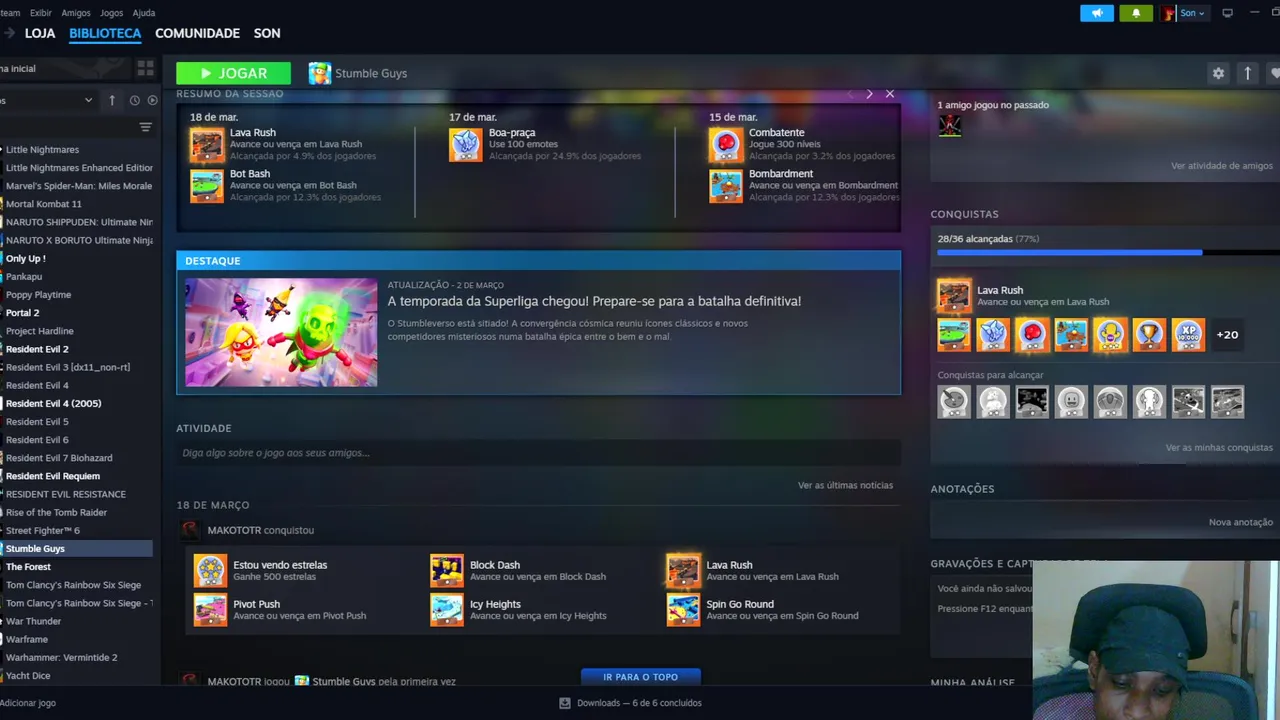Open Downloads status in bottom bar

[x=631, y=703]
